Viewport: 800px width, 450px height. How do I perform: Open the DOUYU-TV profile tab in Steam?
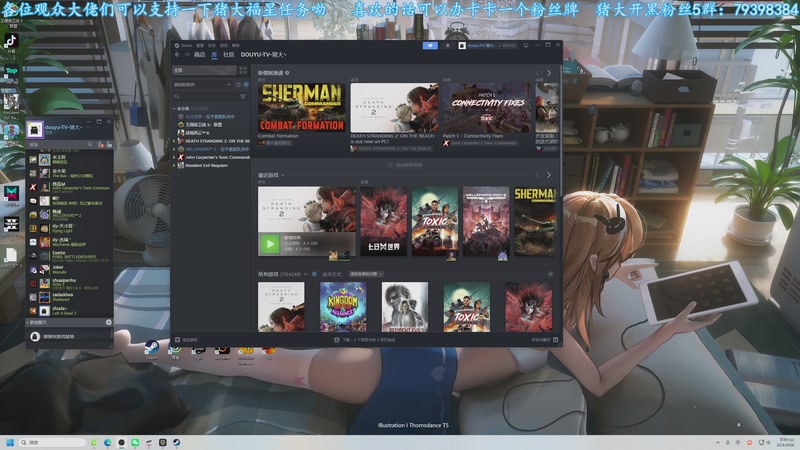263,55
